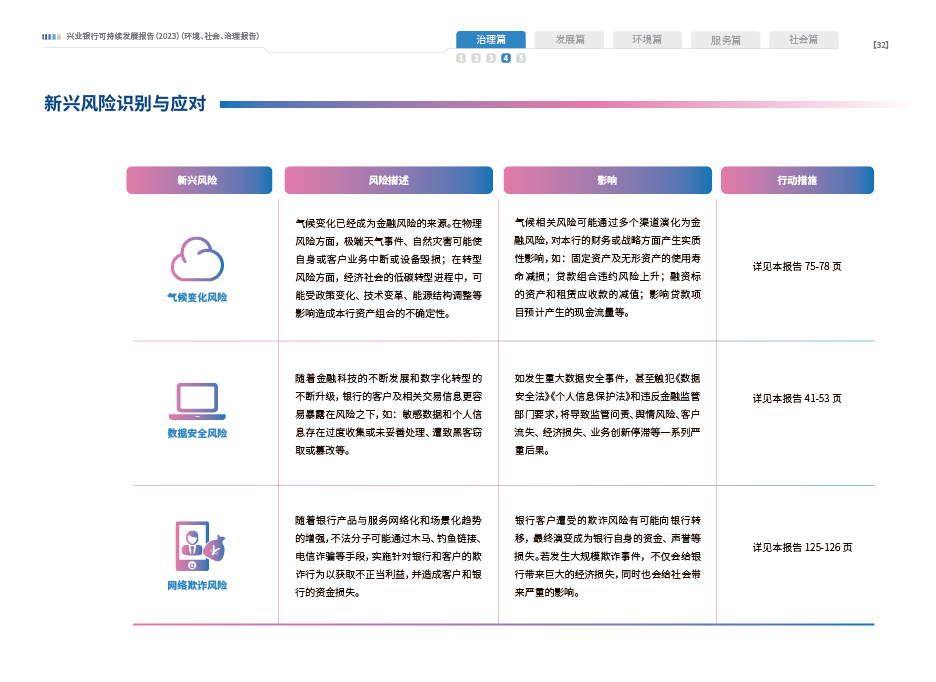Click the 行动措施 column header

point(797,180)
